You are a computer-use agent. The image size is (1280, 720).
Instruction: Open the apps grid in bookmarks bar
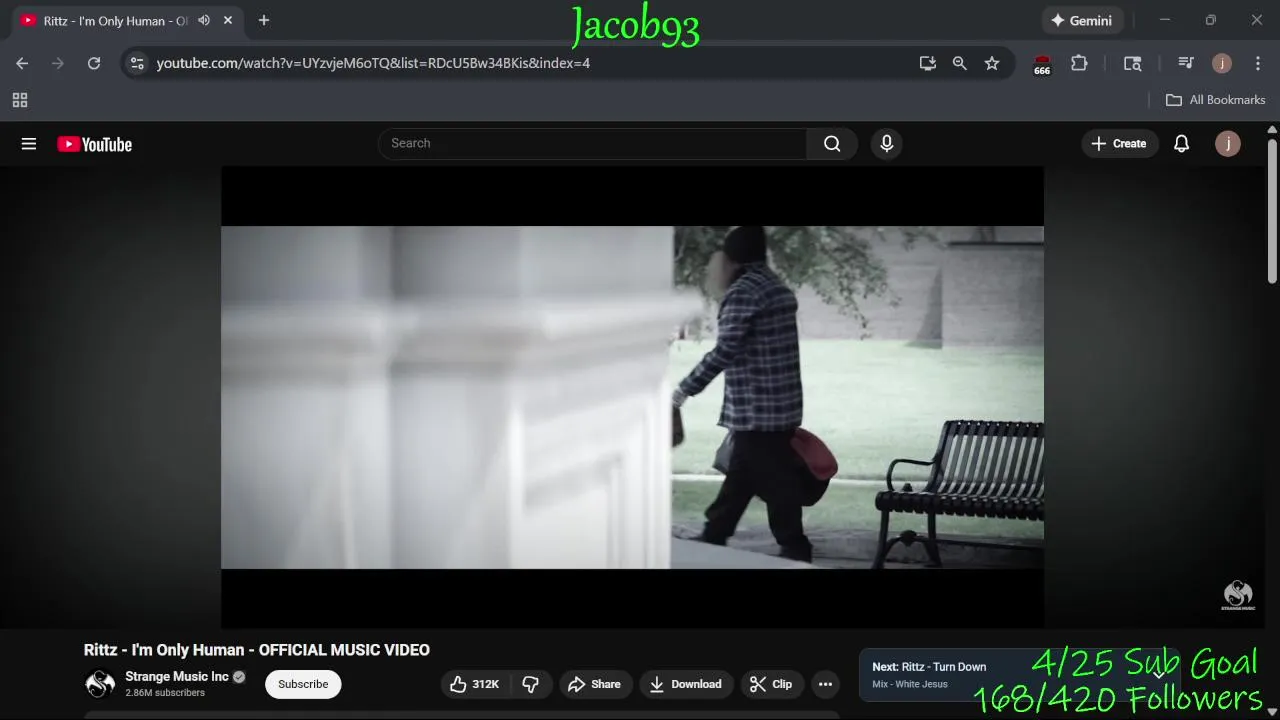20,100
